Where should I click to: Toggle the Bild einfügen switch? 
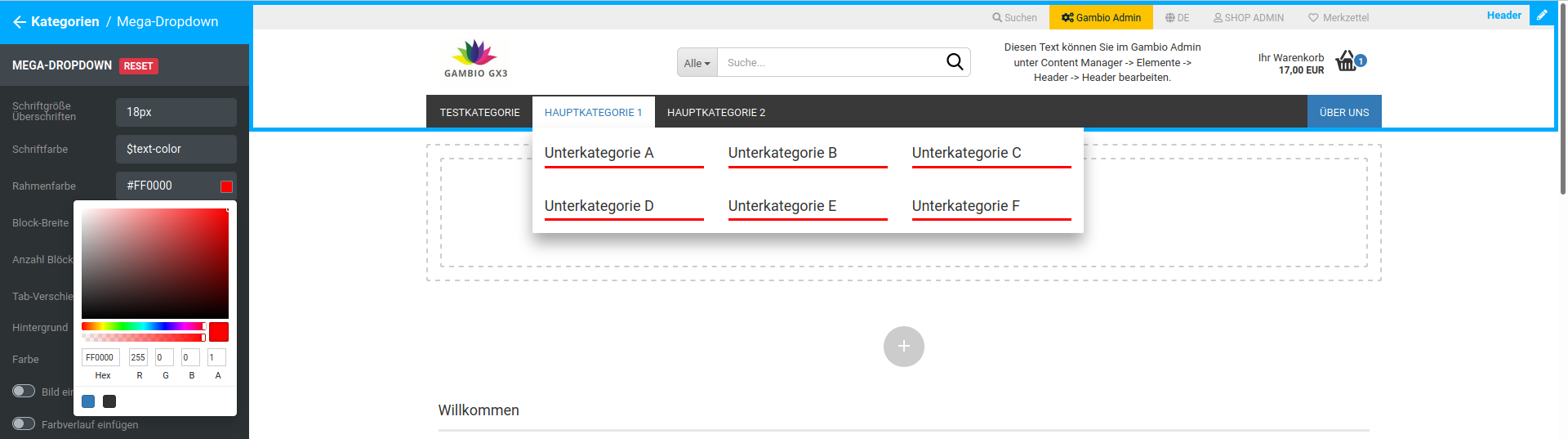24,392
